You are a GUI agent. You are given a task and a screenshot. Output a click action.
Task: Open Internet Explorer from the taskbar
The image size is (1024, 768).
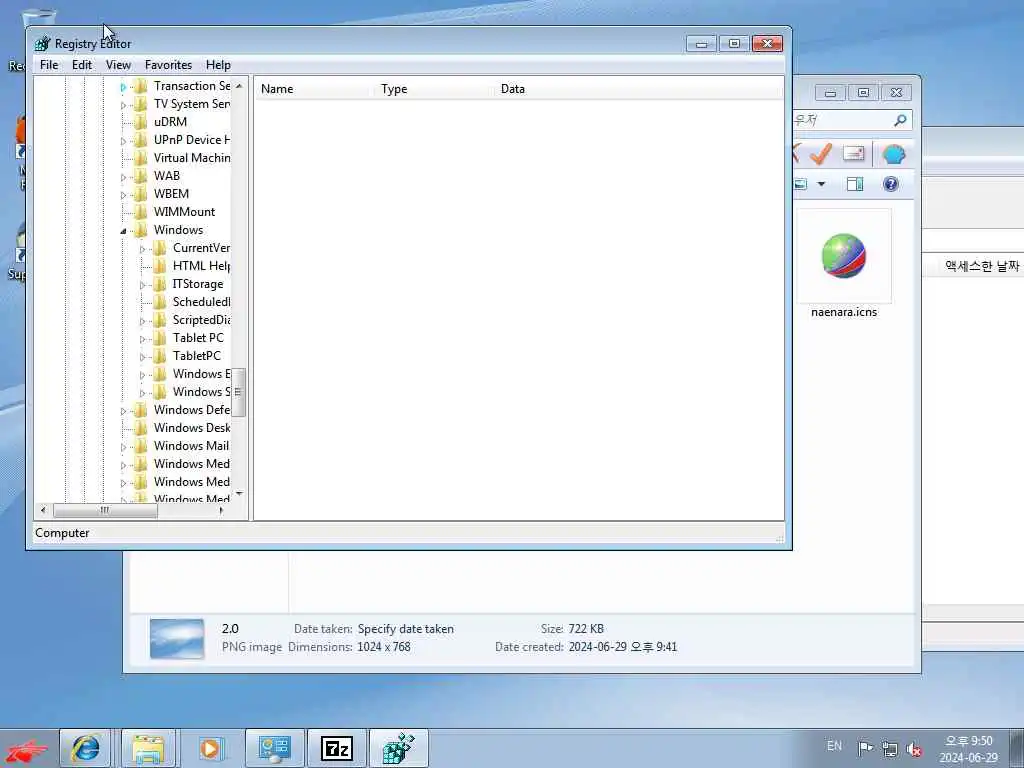[86, 748]
